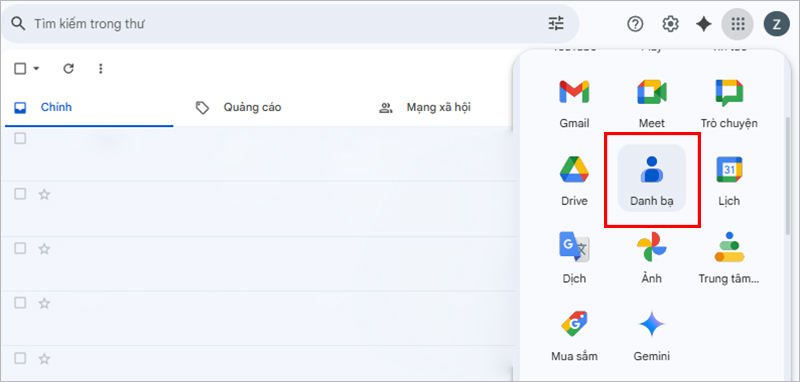Viewport: 800px width, 382px height.
Task: Open the help question mark icon
Action: coord(635,24)
